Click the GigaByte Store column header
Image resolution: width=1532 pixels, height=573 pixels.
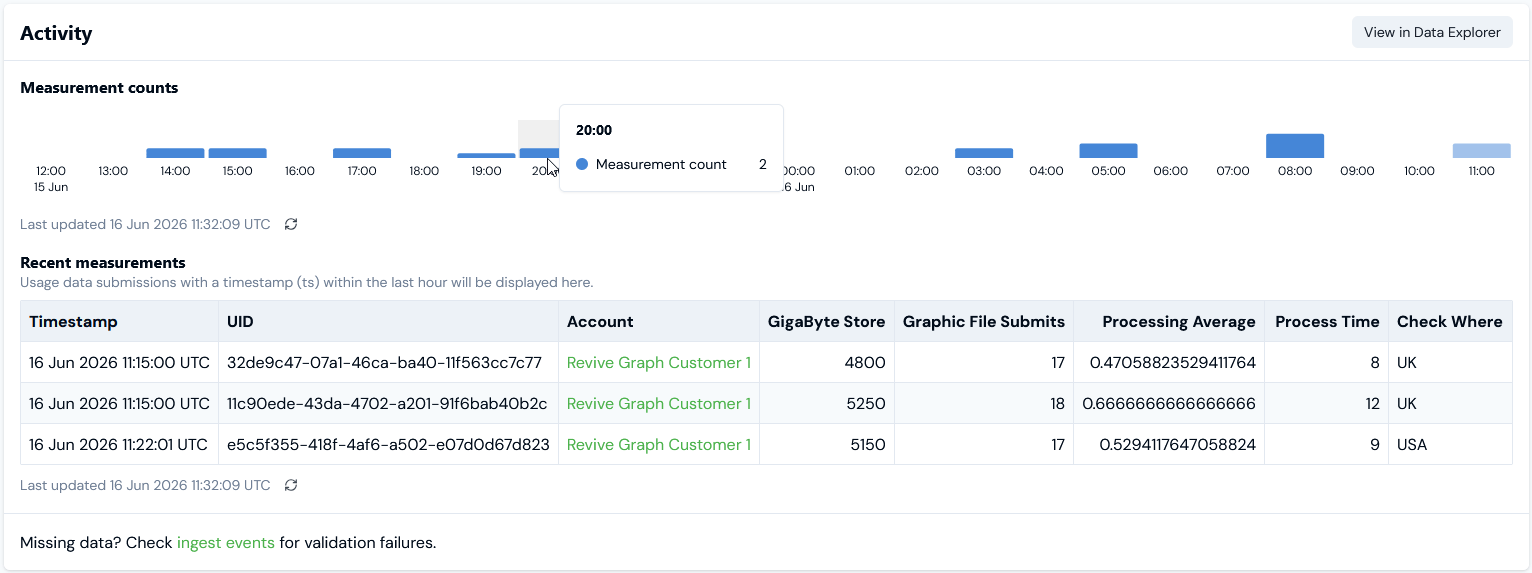click(826, 322)
